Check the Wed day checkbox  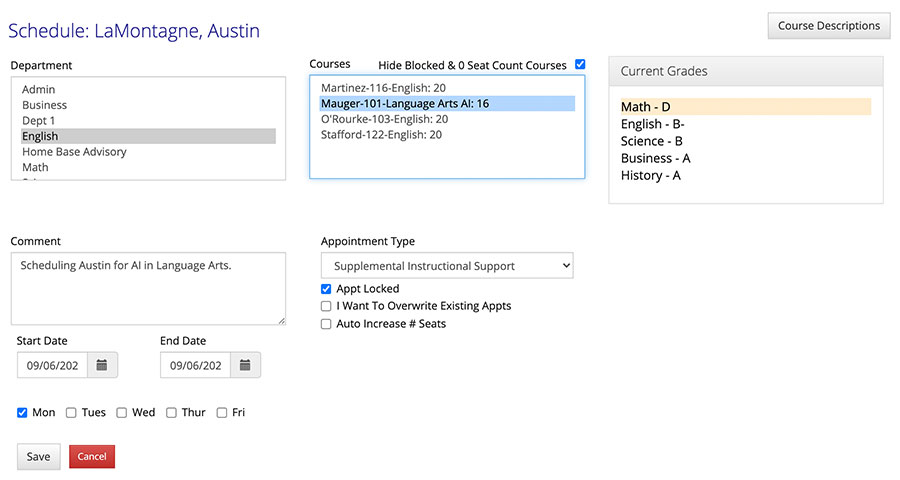click(122, 412)
